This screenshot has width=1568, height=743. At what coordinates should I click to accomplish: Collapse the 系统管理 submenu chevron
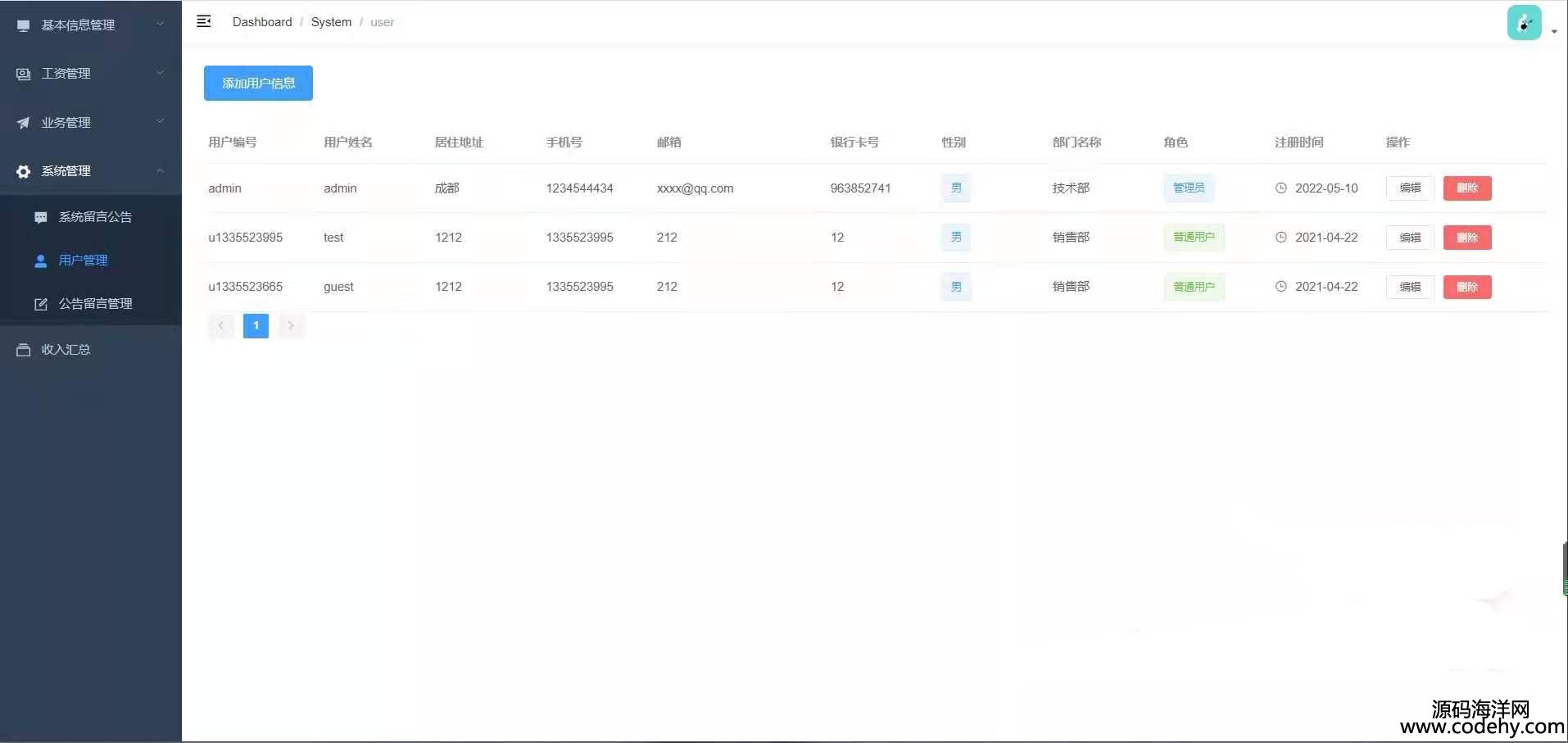(161, 170)
